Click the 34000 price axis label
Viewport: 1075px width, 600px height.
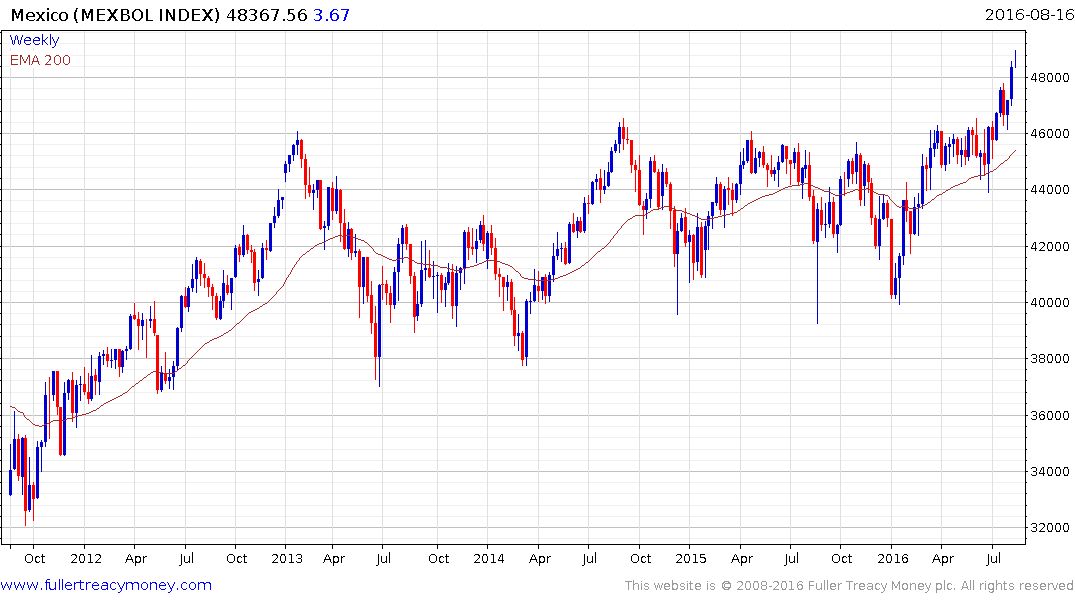(x=1050, y=472)
